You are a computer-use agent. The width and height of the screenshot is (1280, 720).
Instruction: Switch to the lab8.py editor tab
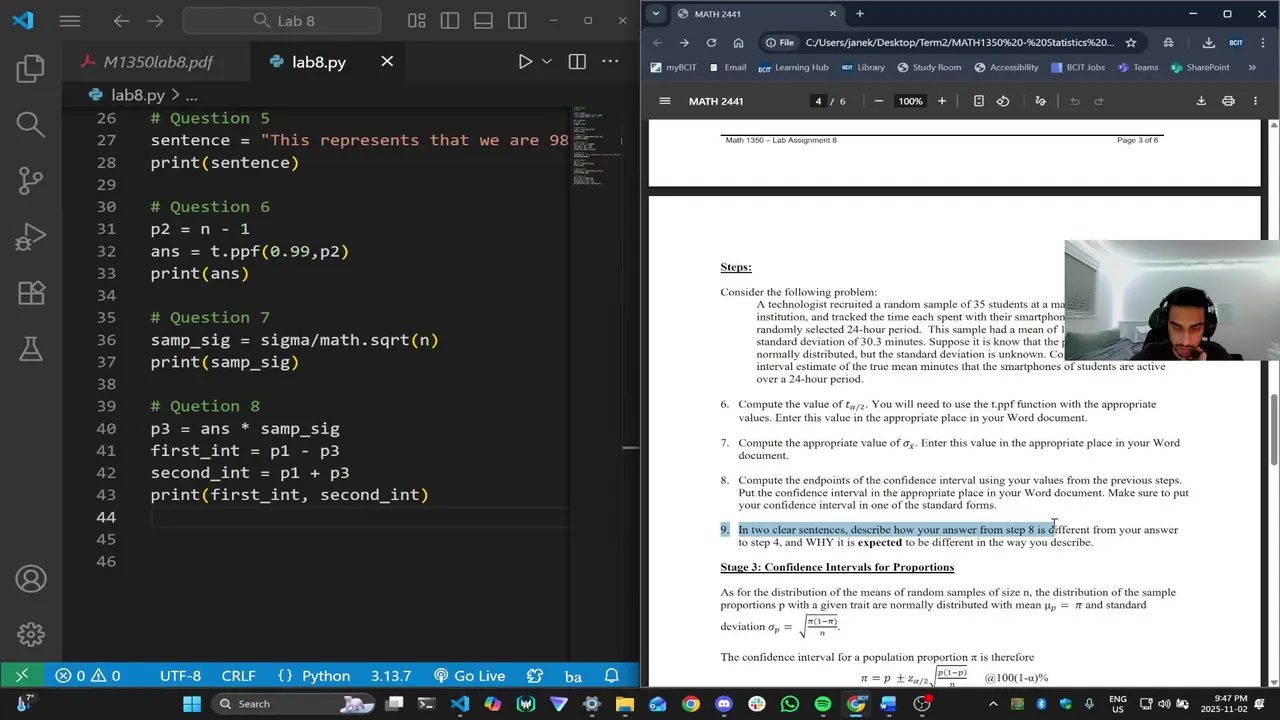click(x=319, y=62)
